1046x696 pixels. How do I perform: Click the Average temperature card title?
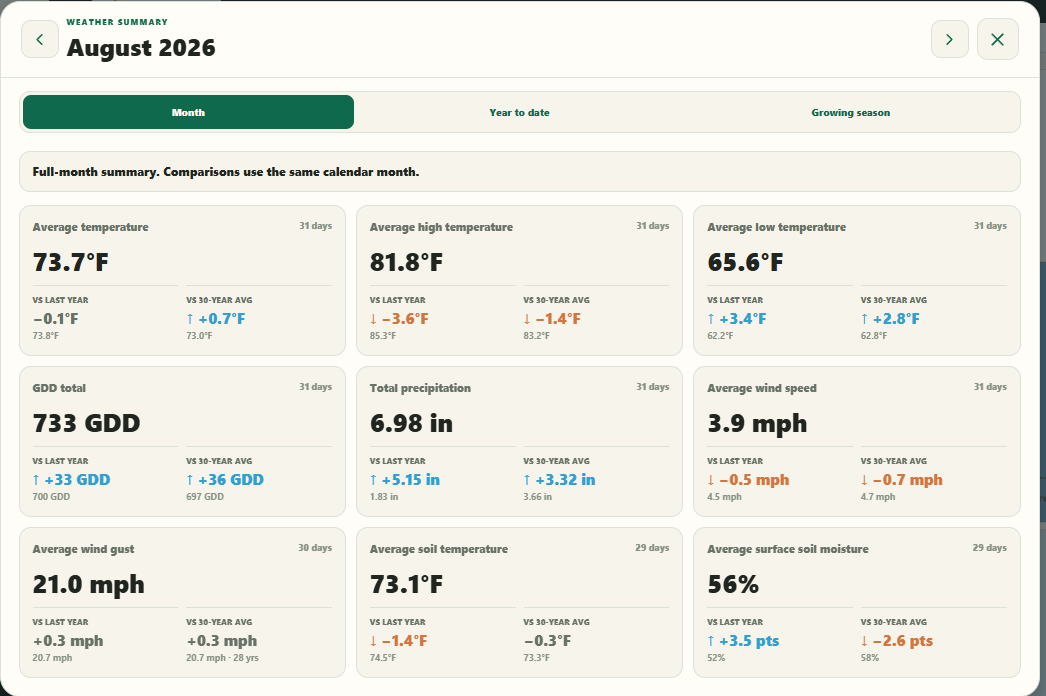point(90,227)
